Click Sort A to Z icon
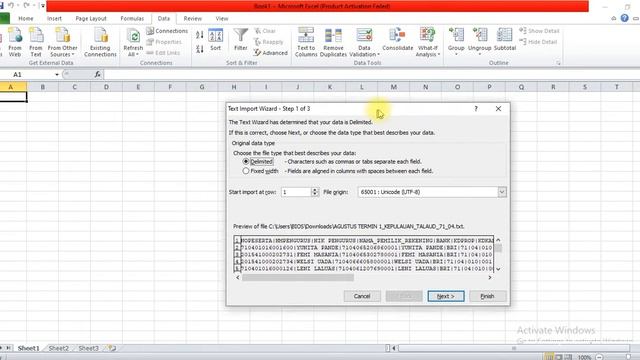Image resolution: width=640 pixels, height=360 pixels. tap(200, 35)
